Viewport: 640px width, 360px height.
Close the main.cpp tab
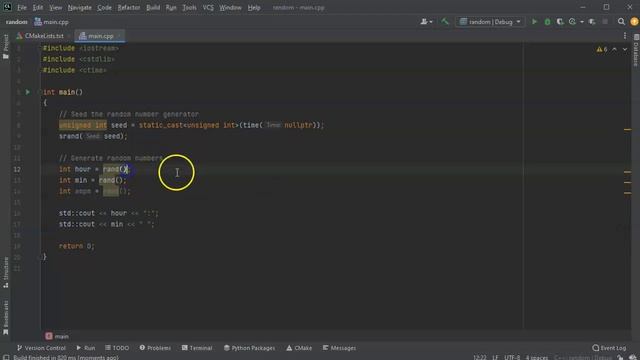coord(119,36)
